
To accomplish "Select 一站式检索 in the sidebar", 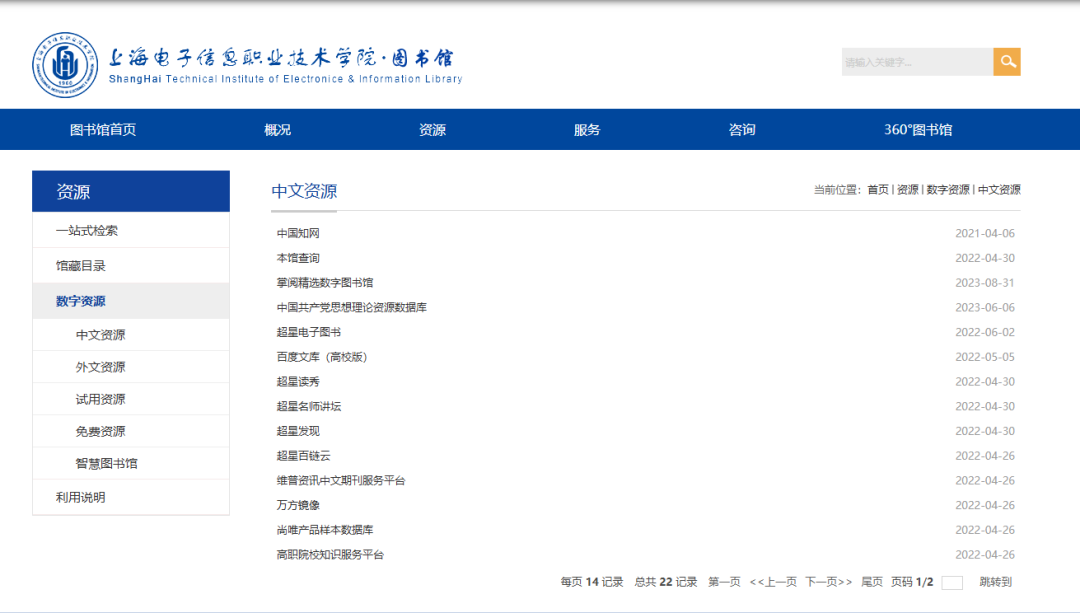I will (87, 231).
